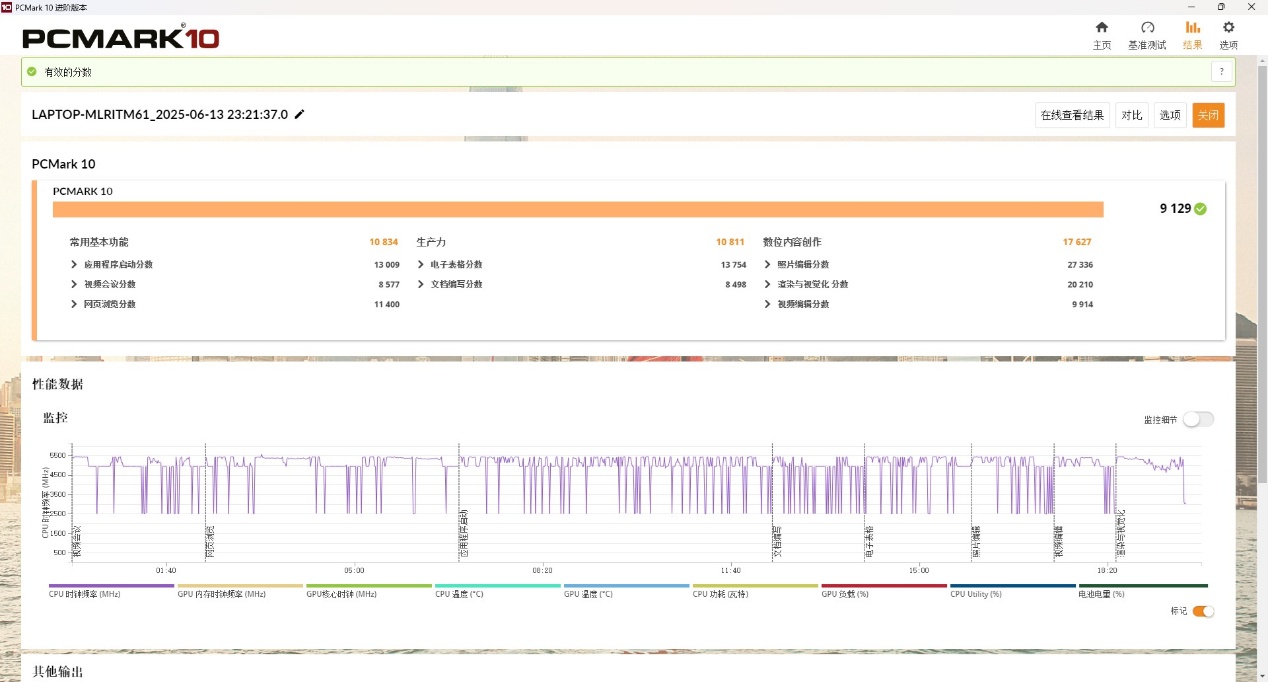The image size is (1268, 682).
Task: Toggle the 标记 markers switch
Action: pyautogui.click(x=1203, y=611)
